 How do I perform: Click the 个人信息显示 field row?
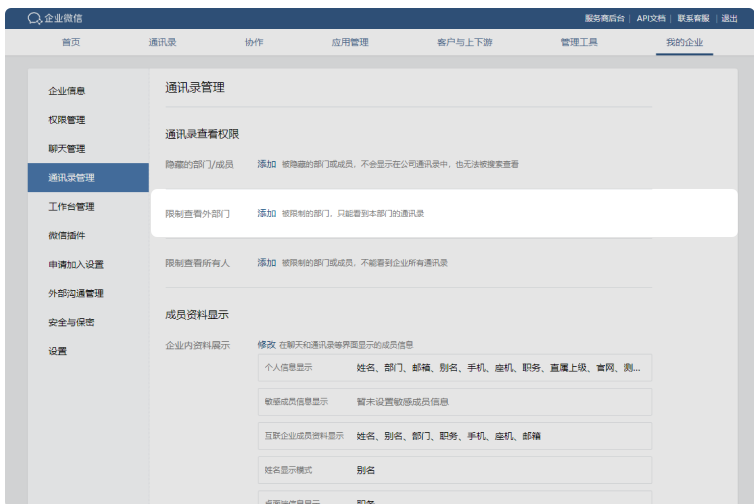click(x=454, y=368)
